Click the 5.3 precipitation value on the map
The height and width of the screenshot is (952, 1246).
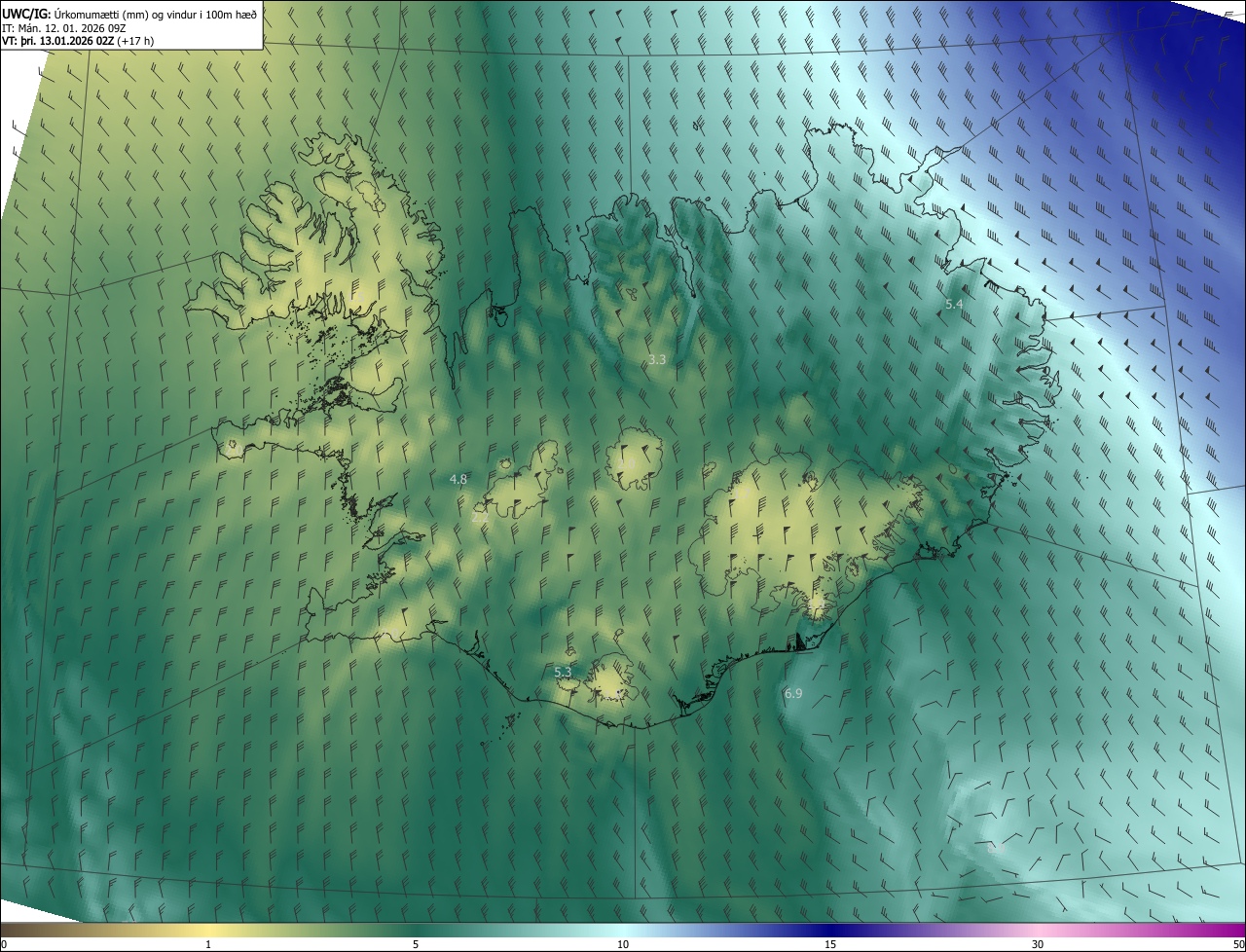click(x=563, y=672)
